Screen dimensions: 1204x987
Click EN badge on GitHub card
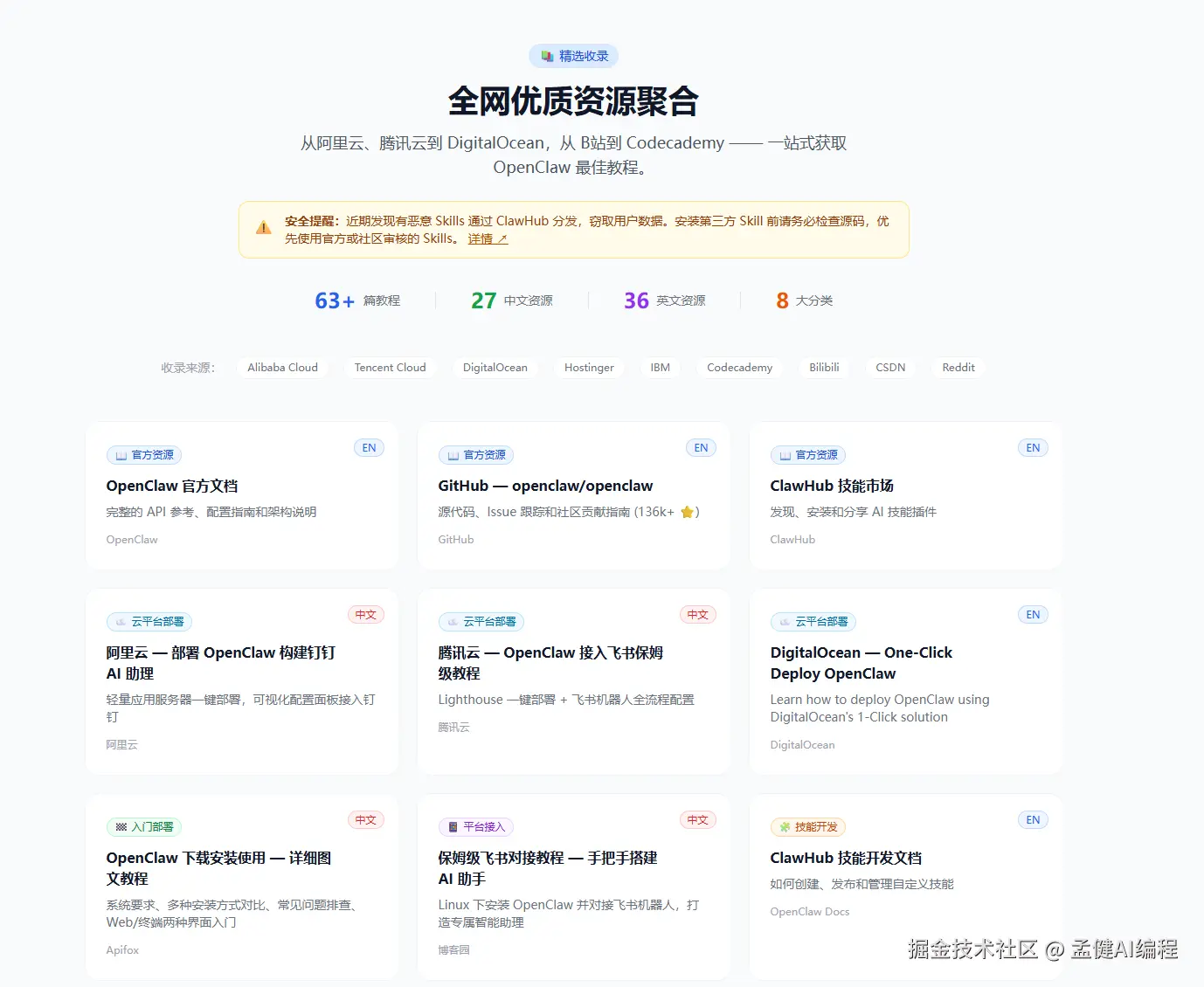pyautogui.click(x=701, y=448)
